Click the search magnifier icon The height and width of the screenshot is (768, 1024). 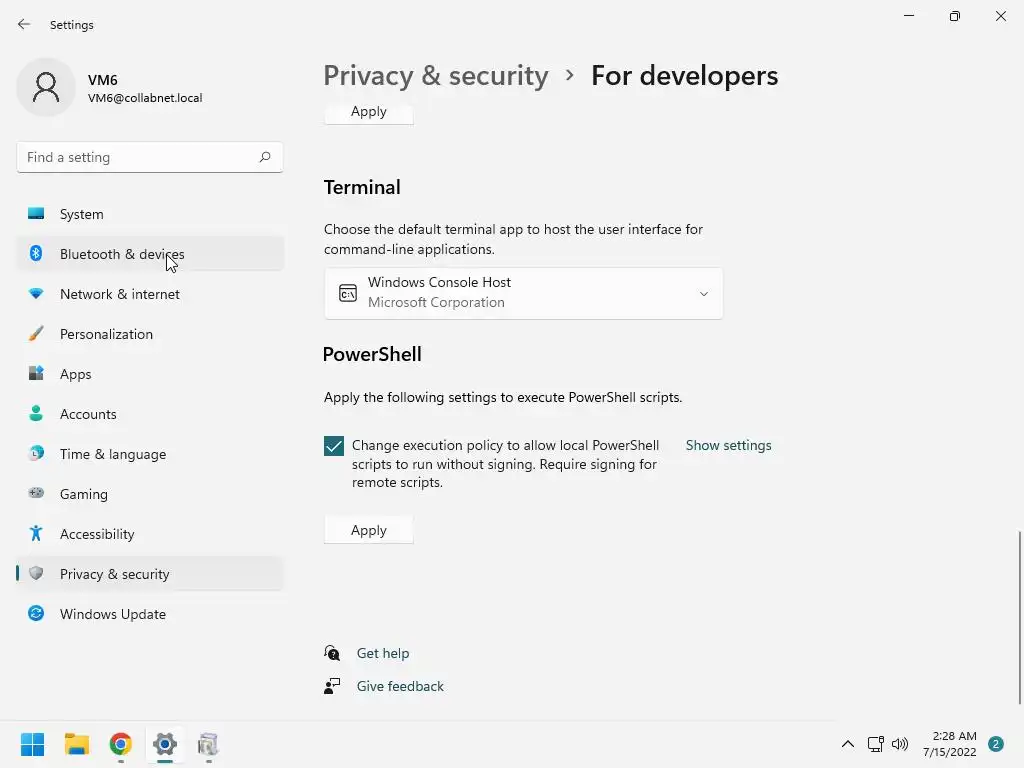(x=265, y=157)
